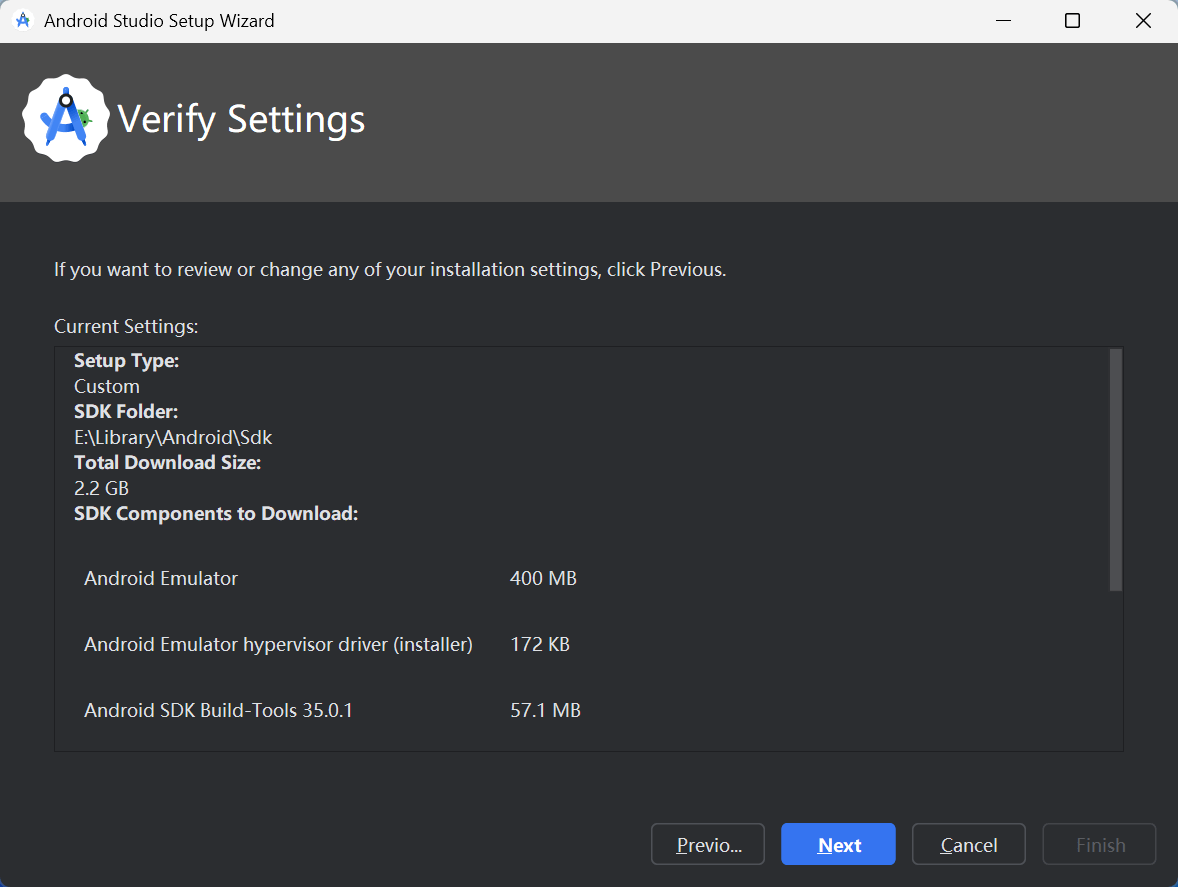Image resolution: width=1178 pixels, height=887 pixels.
Task: Click the small Android Studio title bar icon
Action: (x=23, y=20)
